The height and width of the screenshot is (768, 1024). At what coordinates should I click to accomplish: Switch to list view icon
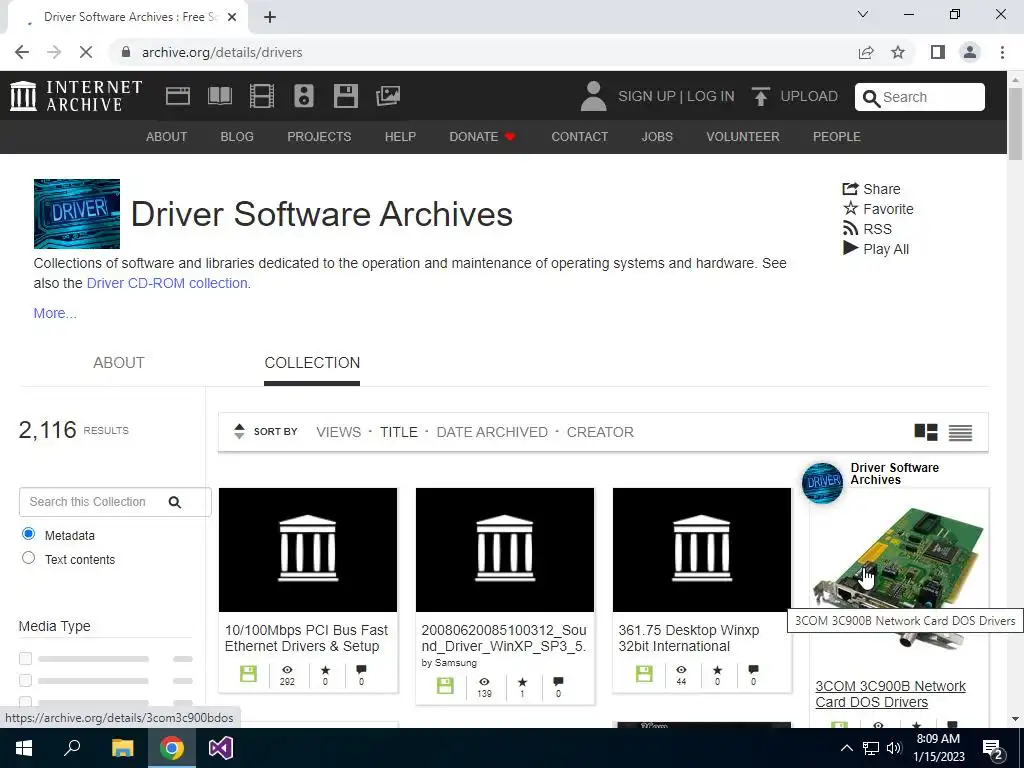pyautogui.click(x=960, y=432)
